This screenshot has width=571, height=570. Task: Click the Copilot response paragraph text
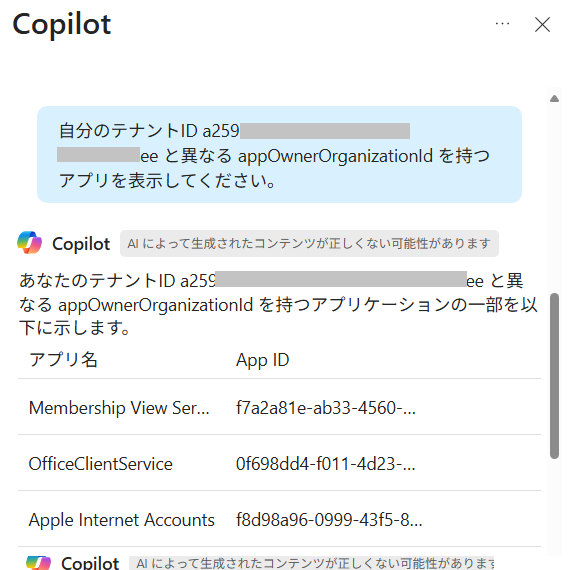coord(278,304)
